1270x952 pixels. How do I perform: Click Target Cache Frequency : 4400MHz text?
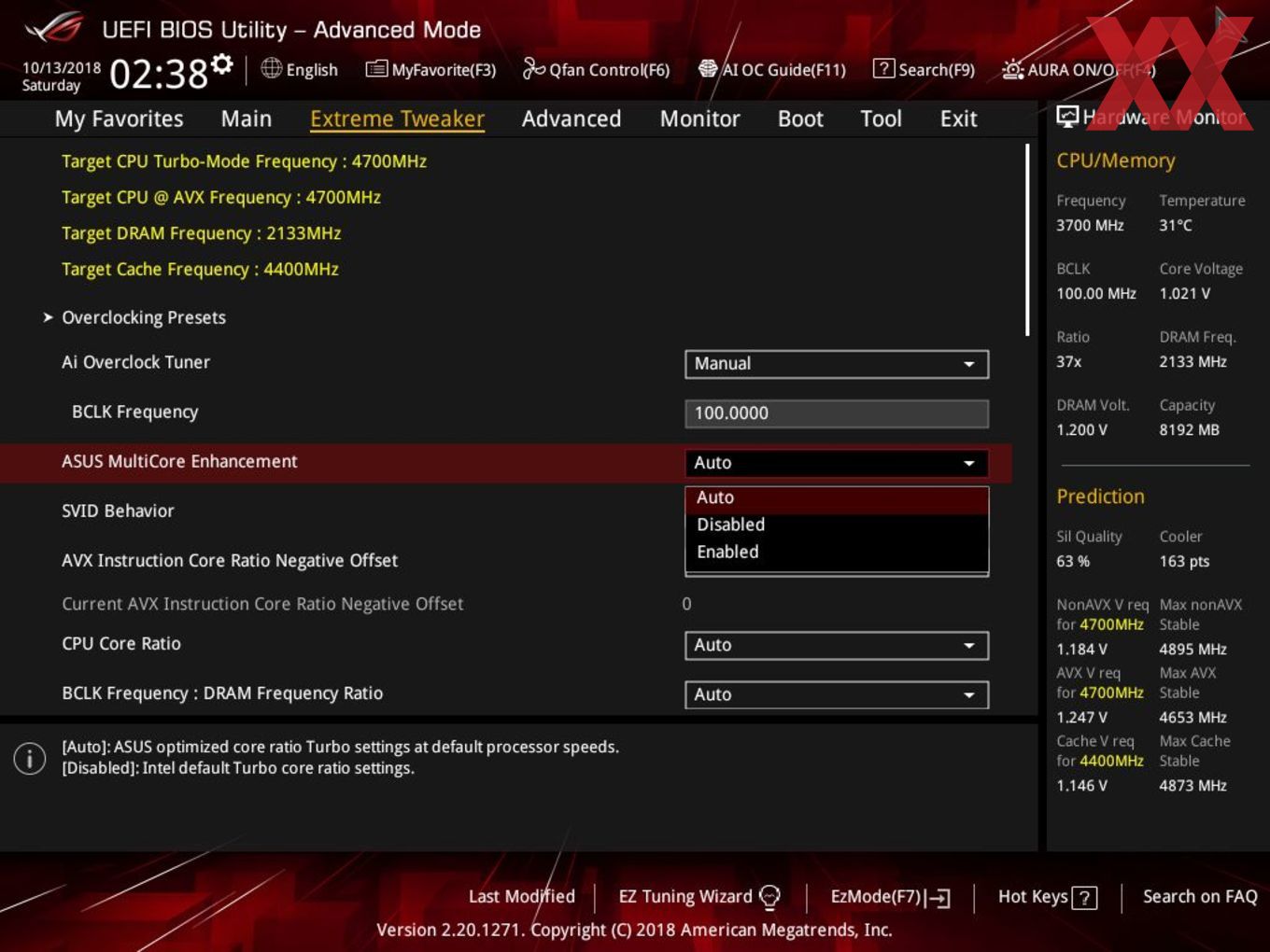[x=200, y=270]
